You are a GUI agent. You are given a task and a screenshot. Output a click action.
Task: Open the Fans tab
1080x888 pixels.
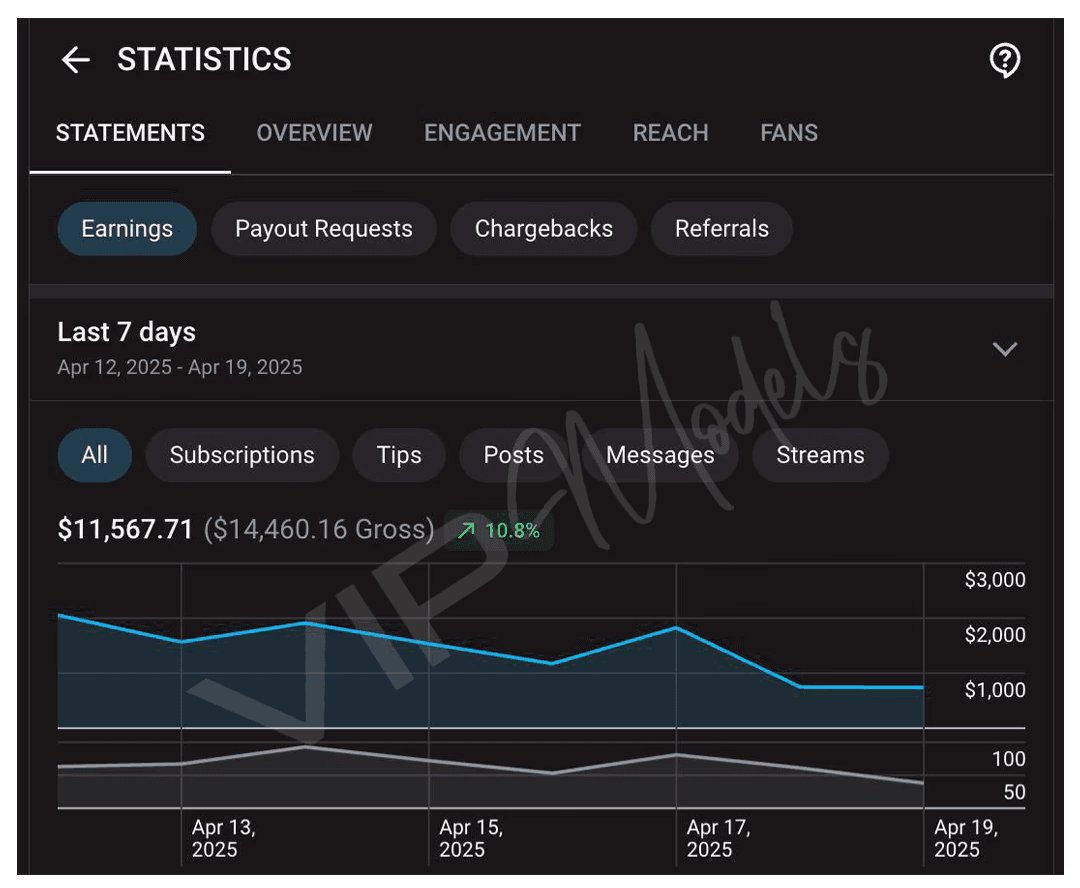[x=789, y=132]
